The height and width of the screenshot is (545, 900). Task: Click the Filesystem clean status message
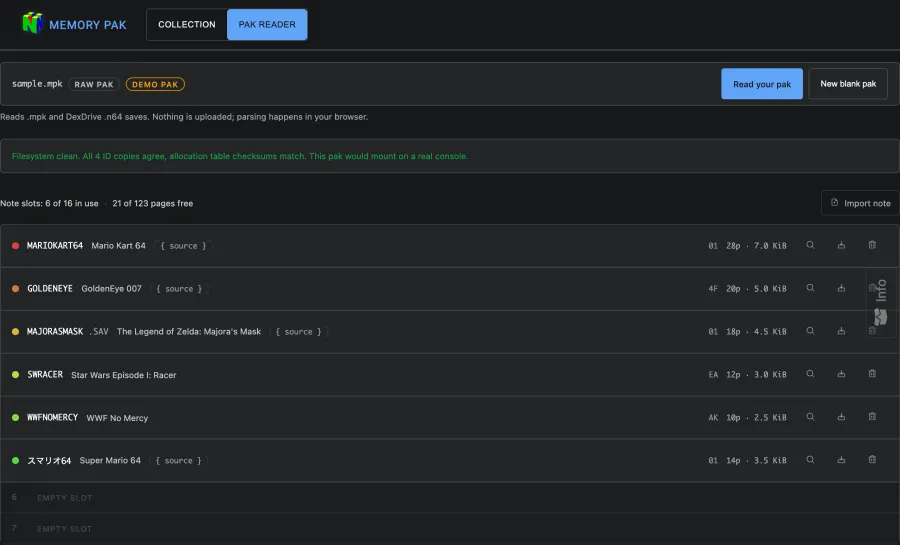coord(240,156)
